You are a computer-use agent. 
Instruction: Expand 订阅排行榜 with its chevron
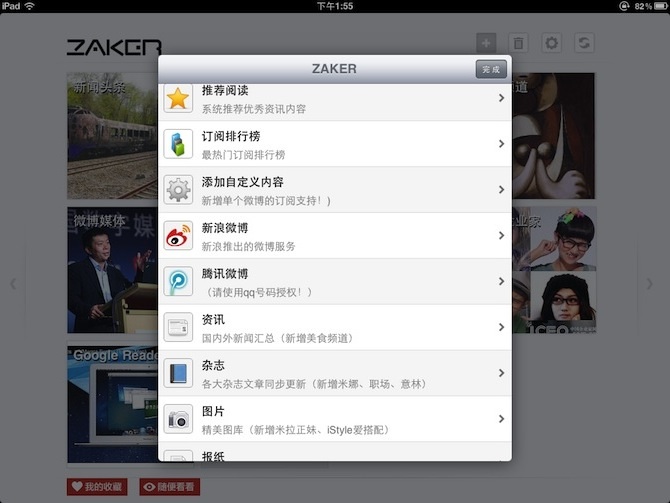(502, 144)
